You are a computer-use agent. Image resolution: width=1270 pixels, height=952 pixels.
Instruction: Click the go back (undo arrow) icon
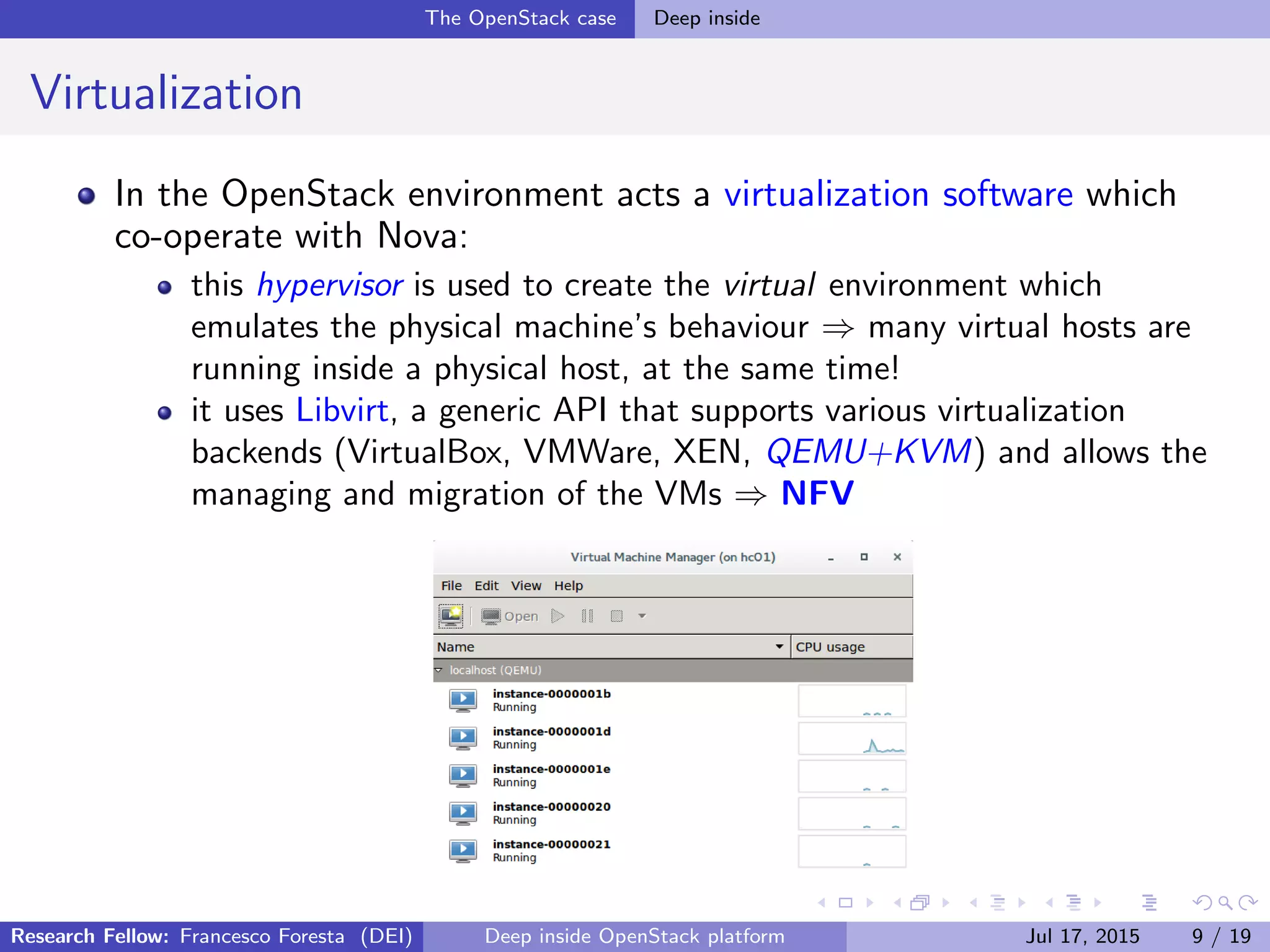coord(1202,903)
